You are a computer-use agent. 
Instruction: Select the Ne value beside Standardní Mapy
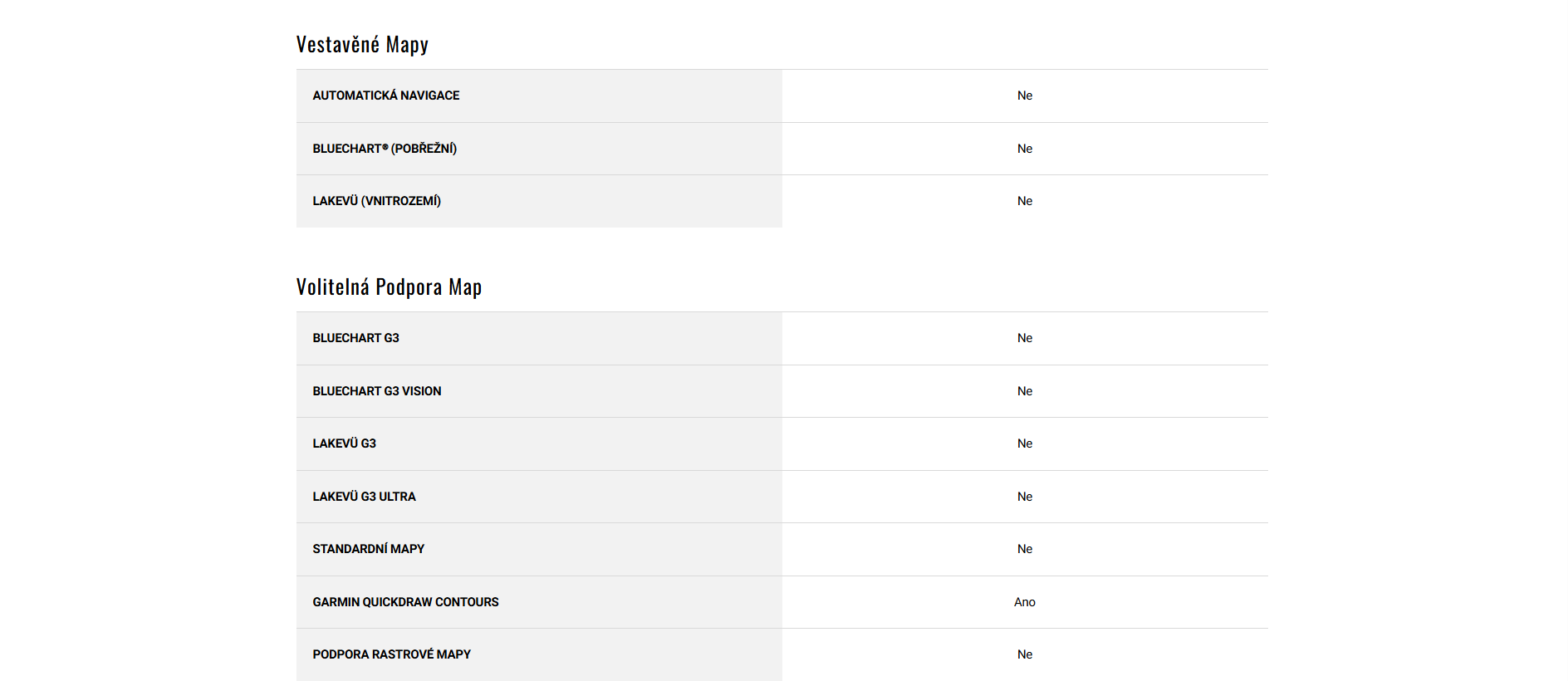coord(1025,549)
